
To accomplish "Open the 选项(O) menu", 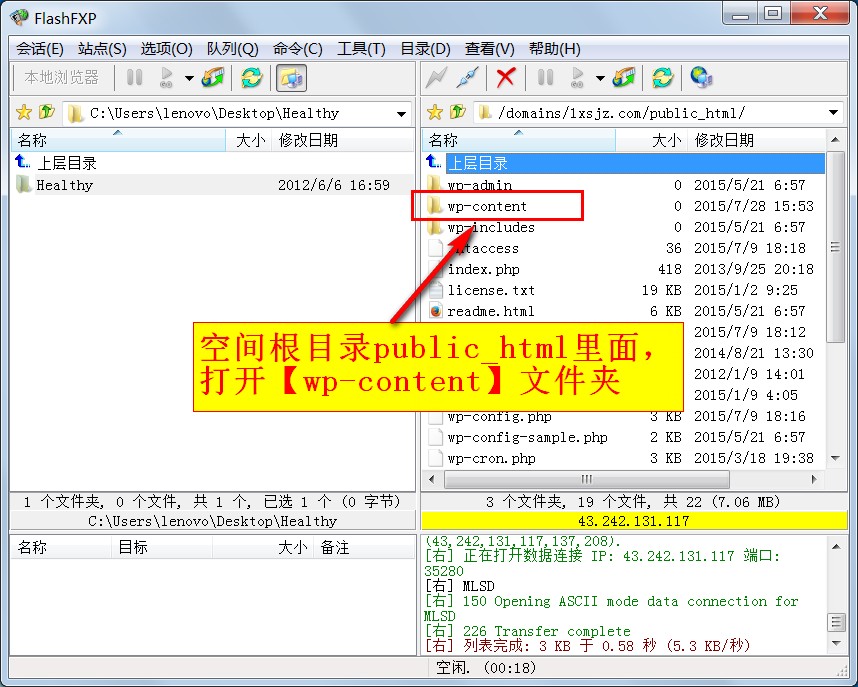I will [166, 49].
